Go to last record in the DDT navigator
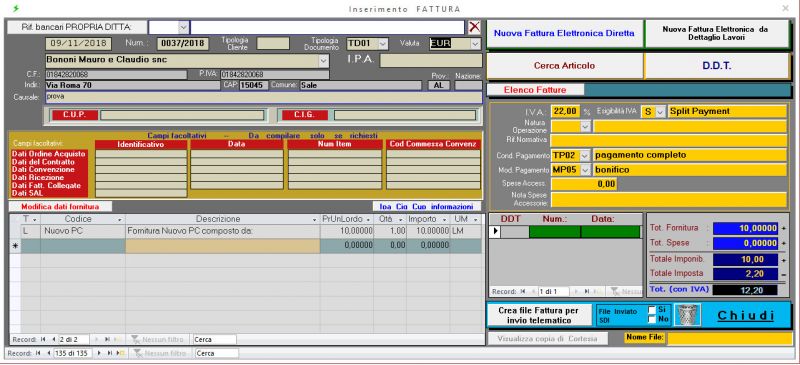The height and width of the screenshot is (365, 800). 587,291
